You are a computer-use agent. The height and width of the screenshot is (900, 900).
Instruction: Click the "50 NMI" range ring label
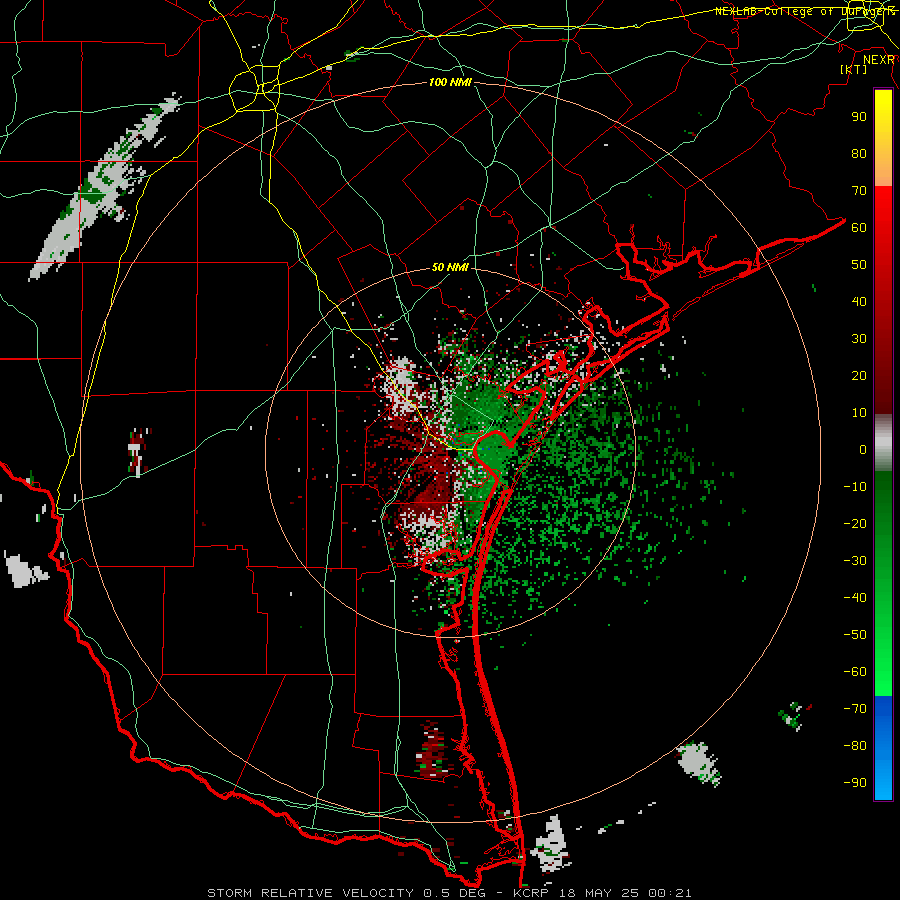tap(450, 267)
